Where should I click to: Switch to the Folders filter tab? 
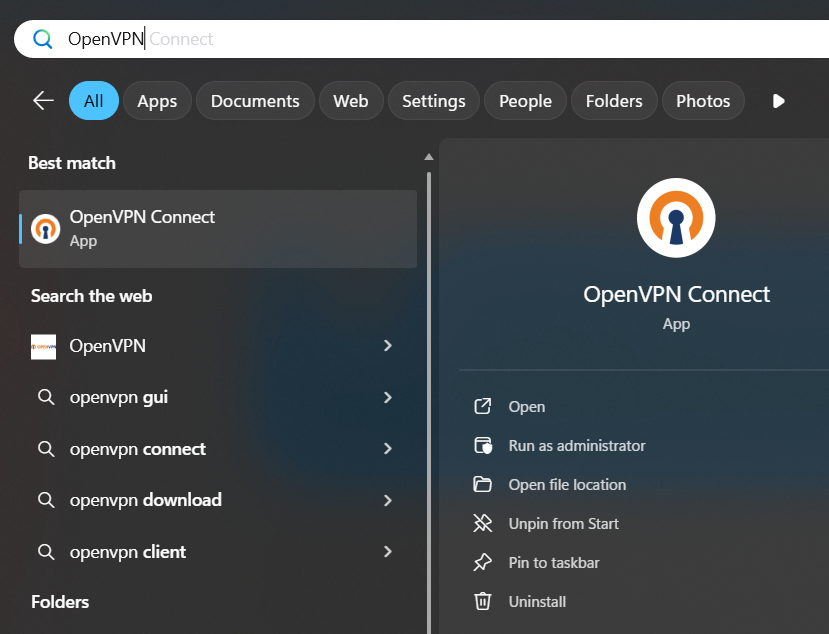[614, 100]
